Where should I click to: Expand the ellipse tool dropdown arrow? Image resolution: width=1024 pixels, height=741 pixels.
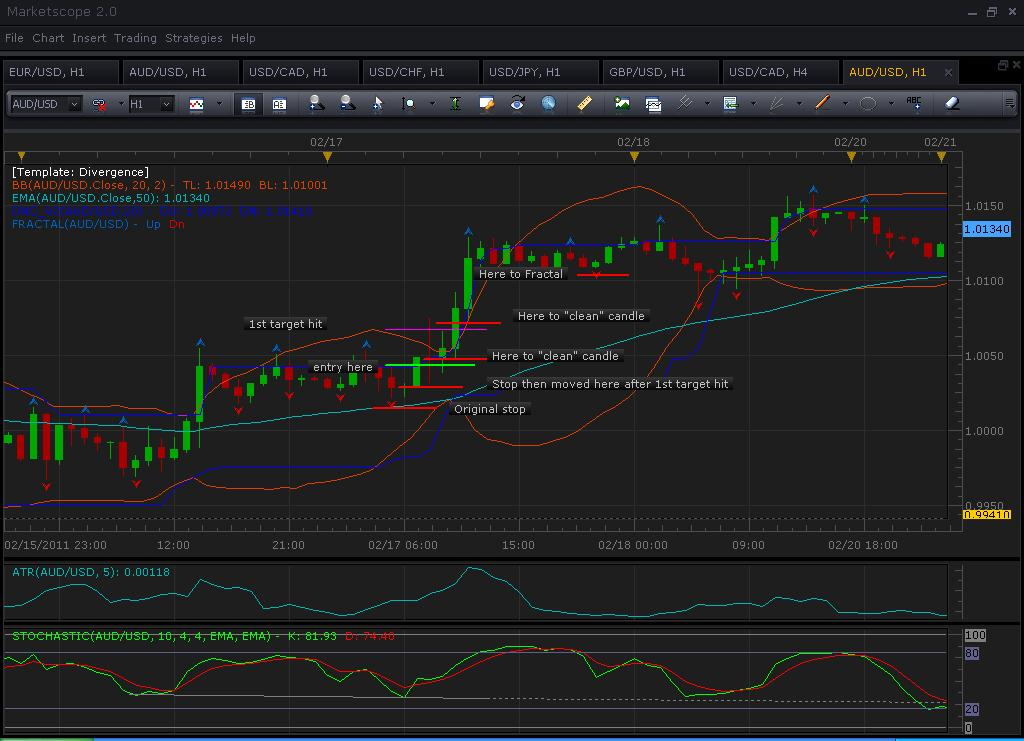point(891,104)
